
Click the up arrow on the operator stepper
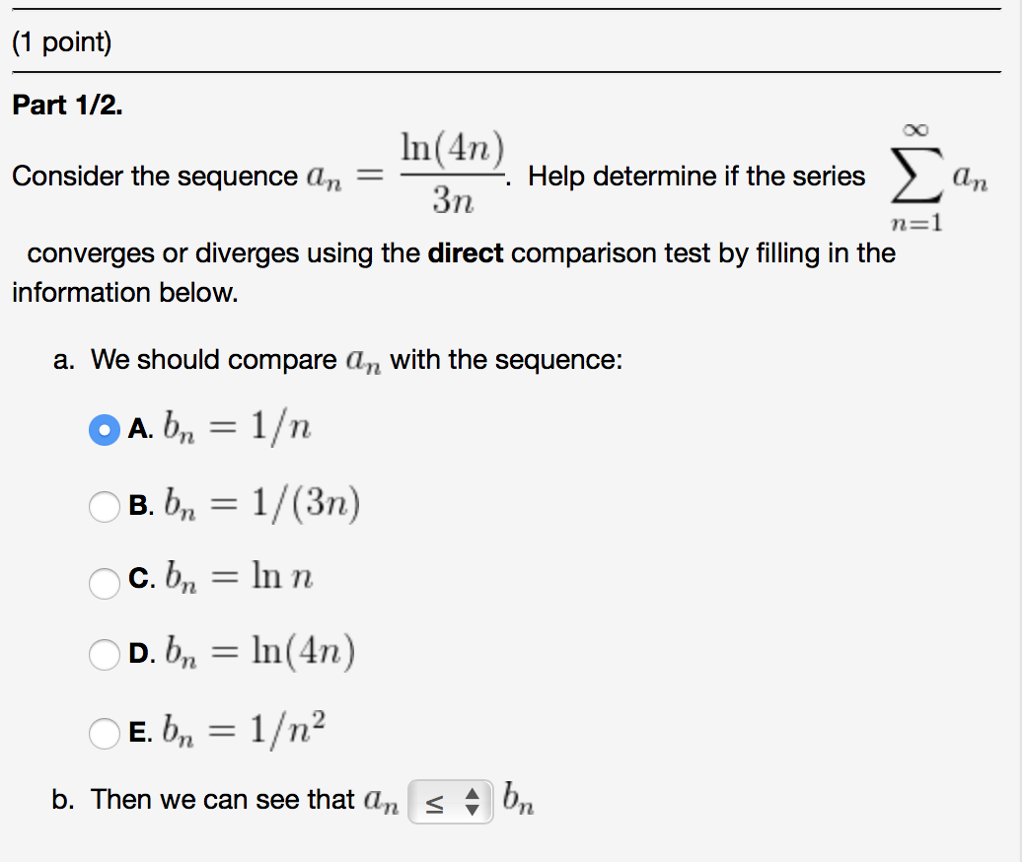point(474,793)
